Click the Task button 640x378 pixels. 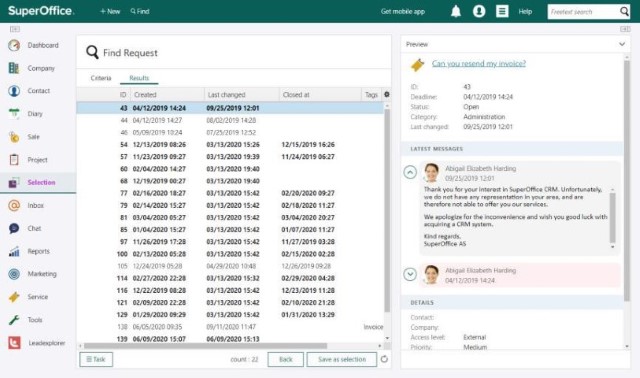coord(96,359)
